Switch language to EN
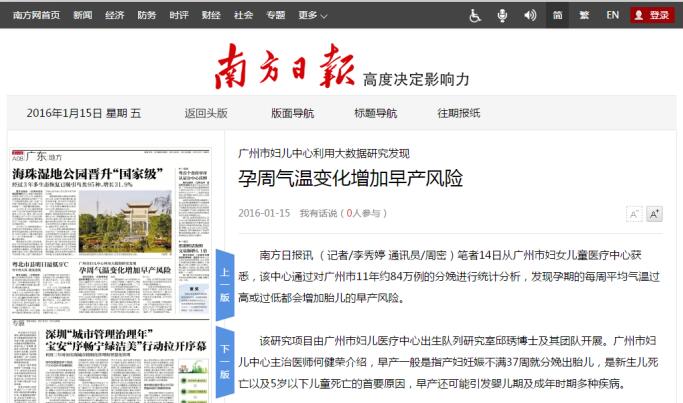683x403 pixels. click(612, 15)
